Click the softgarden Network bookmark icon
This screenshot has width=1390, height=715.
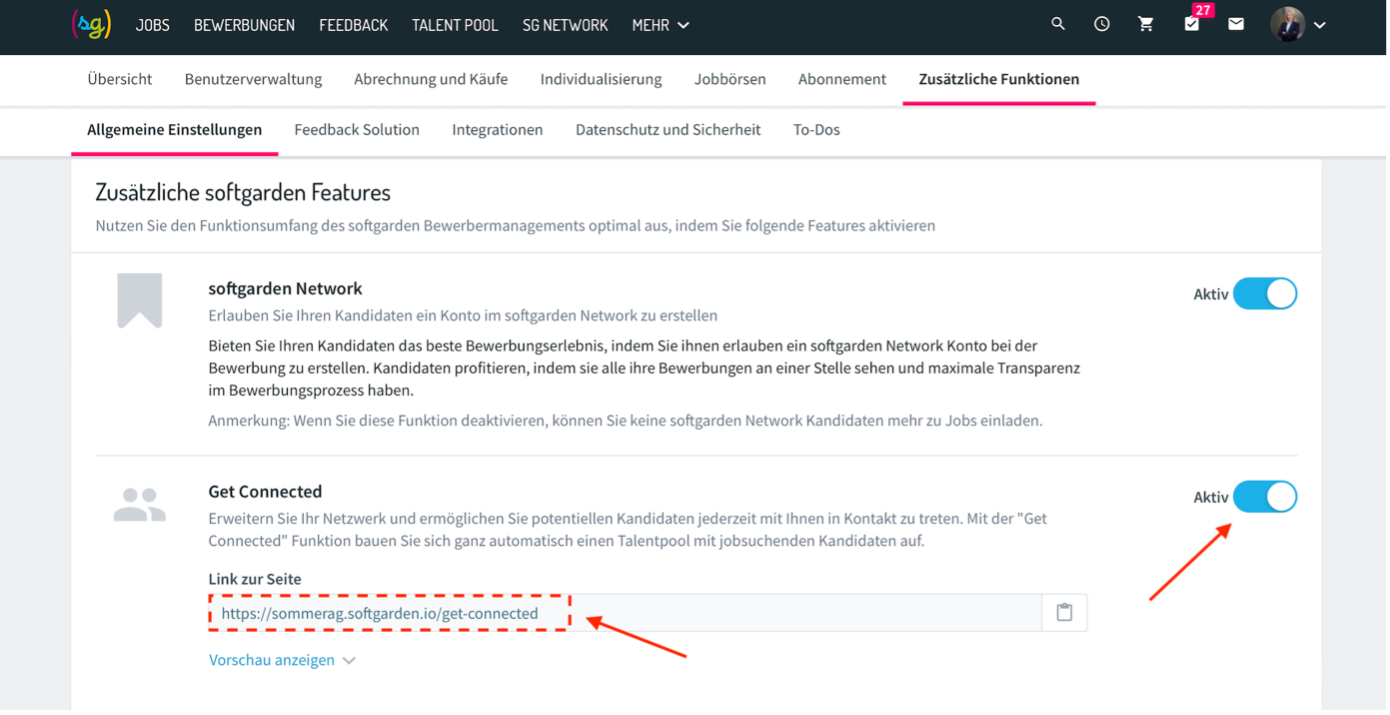point(139,301)
